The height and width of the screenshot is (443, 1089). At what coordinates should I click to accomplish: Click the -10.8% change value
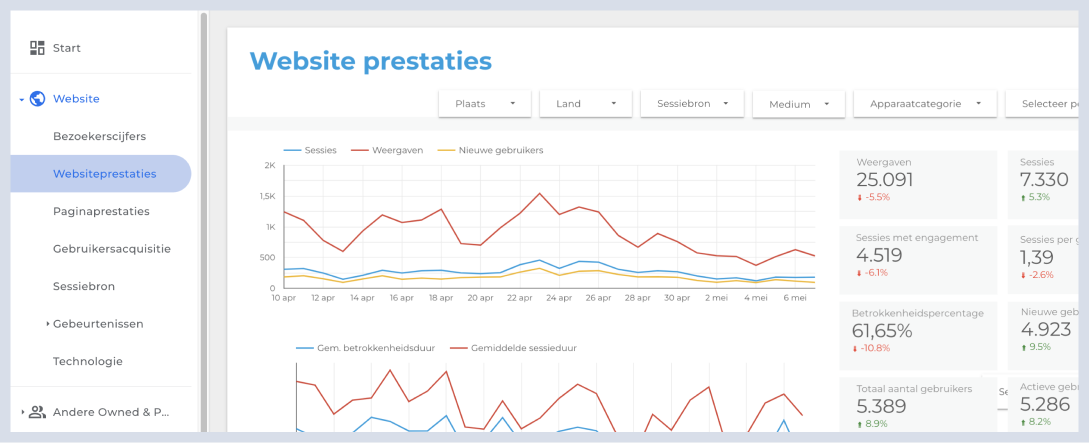[x=873, y=348]
